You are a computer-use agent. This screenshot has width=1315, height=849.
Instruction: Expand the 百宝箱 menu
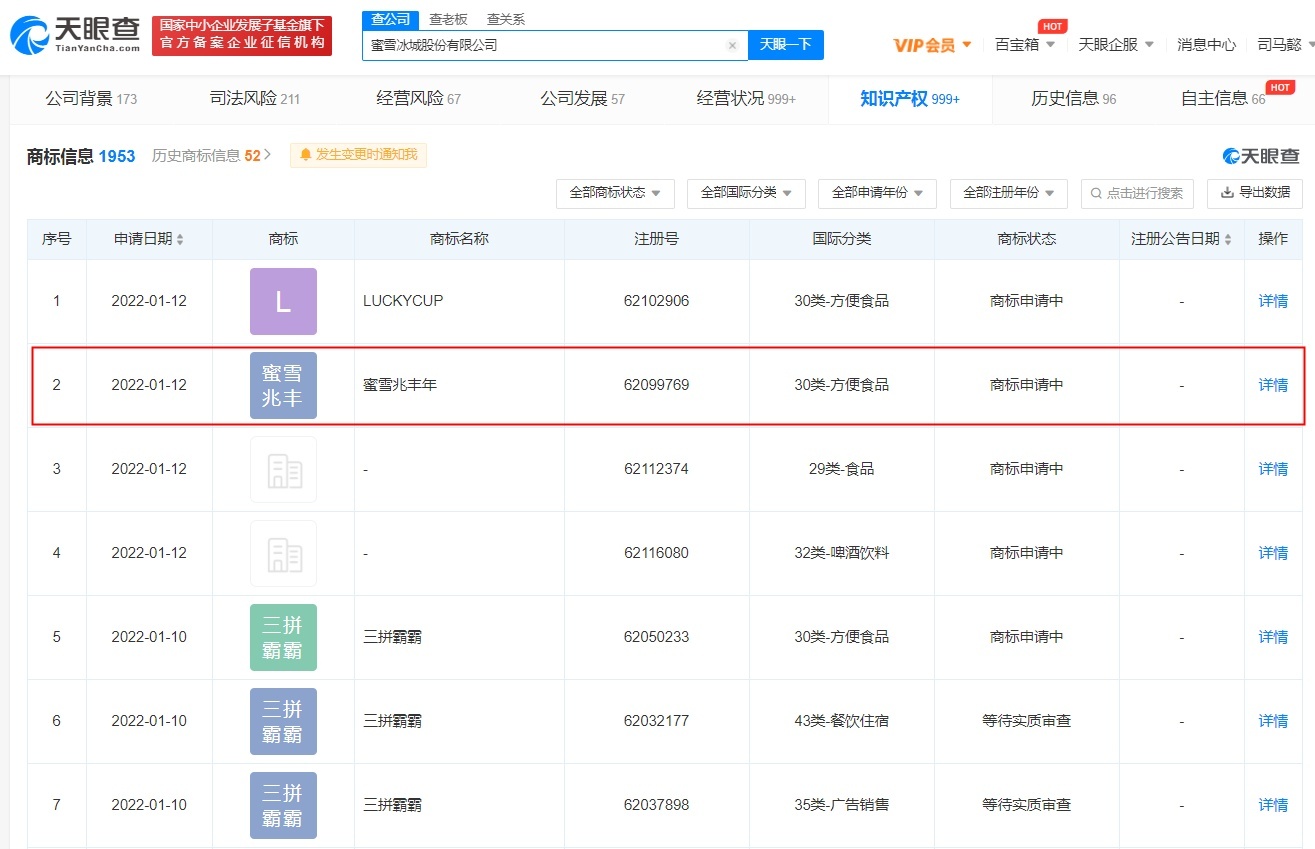pyautogui.click(x=1025, y=45)
